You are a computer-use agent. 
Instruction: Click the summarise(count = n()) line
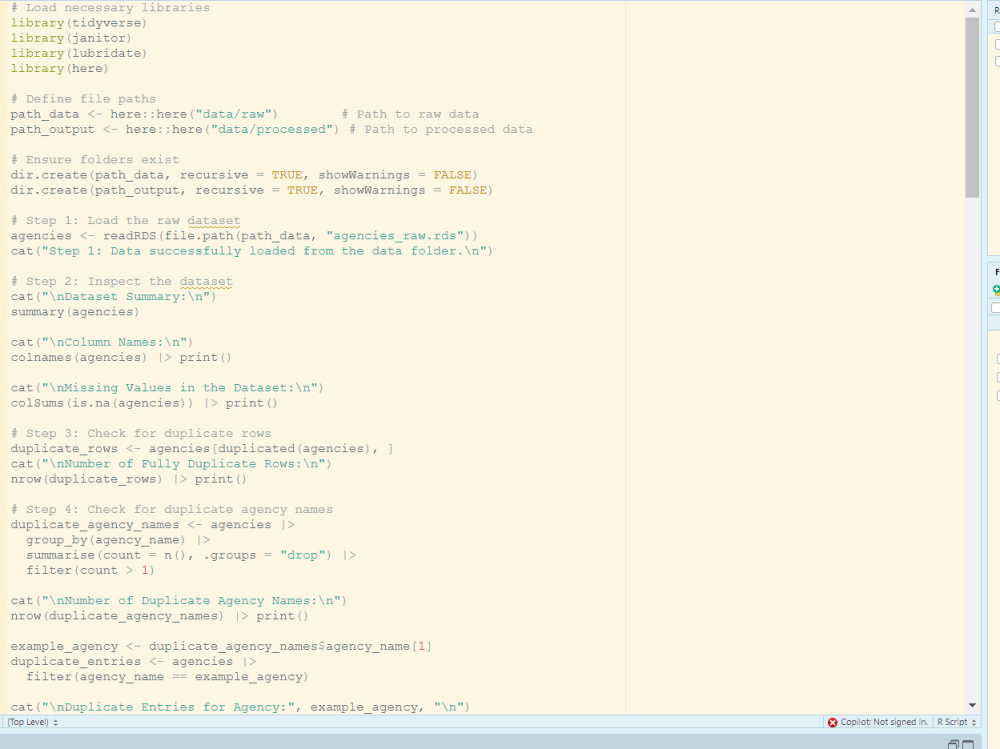[191, 555]
